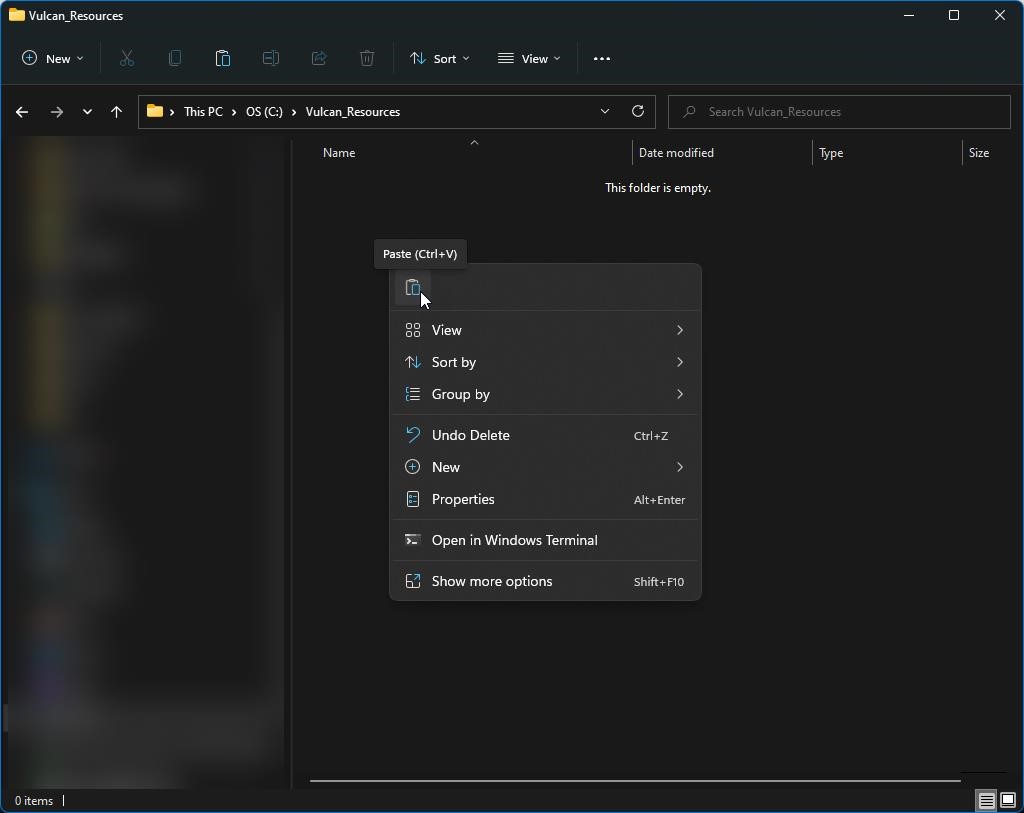Click the Copy icon in toolbar

pos(175,59)
